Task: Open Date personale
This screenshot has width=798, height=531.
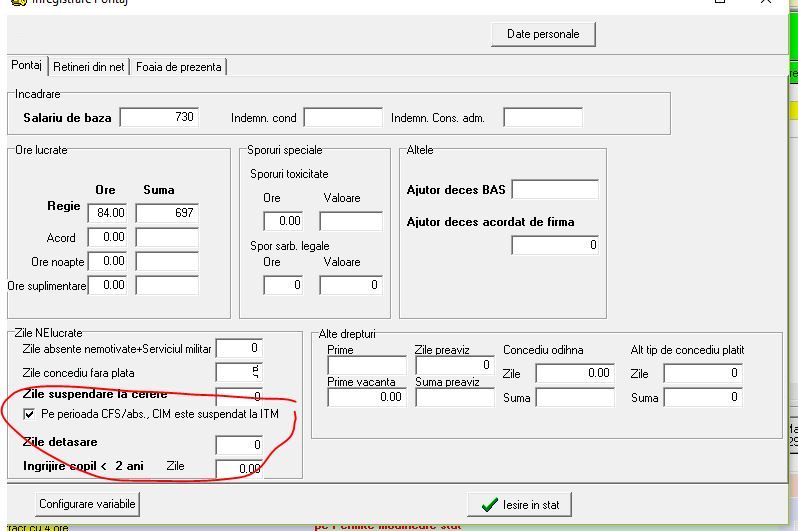Action: pos(543,34)
